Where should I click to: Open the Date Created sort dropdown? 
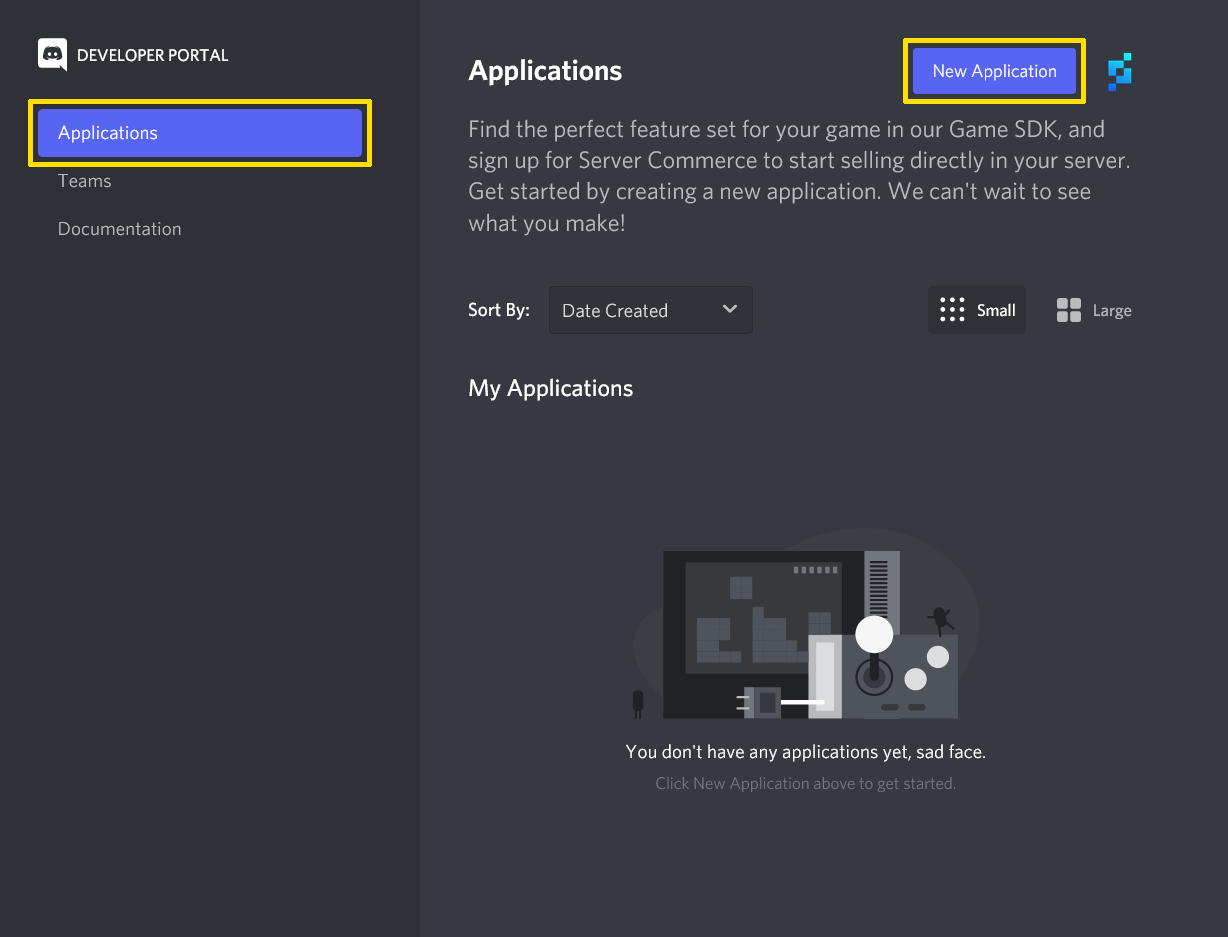tap(651, 310)
